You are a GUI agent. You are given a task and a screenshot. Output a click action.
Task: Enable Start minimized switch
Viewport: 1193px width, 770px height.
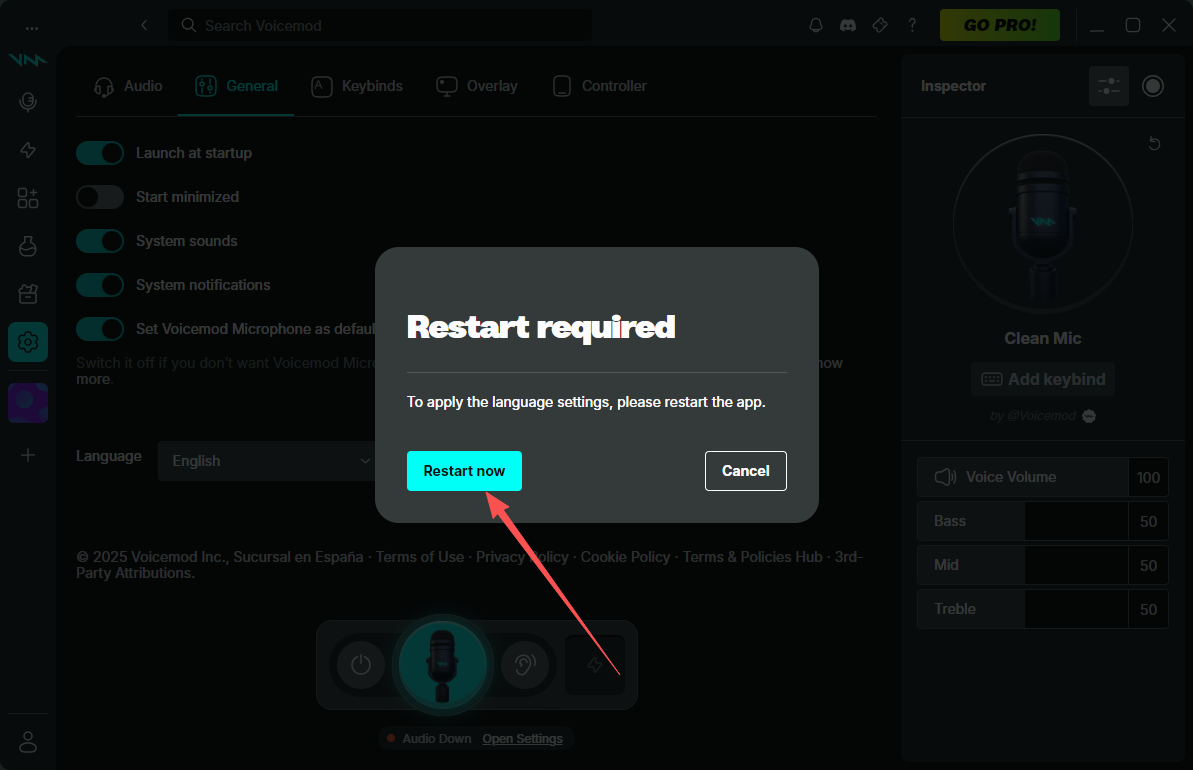(x=100, y=197)
